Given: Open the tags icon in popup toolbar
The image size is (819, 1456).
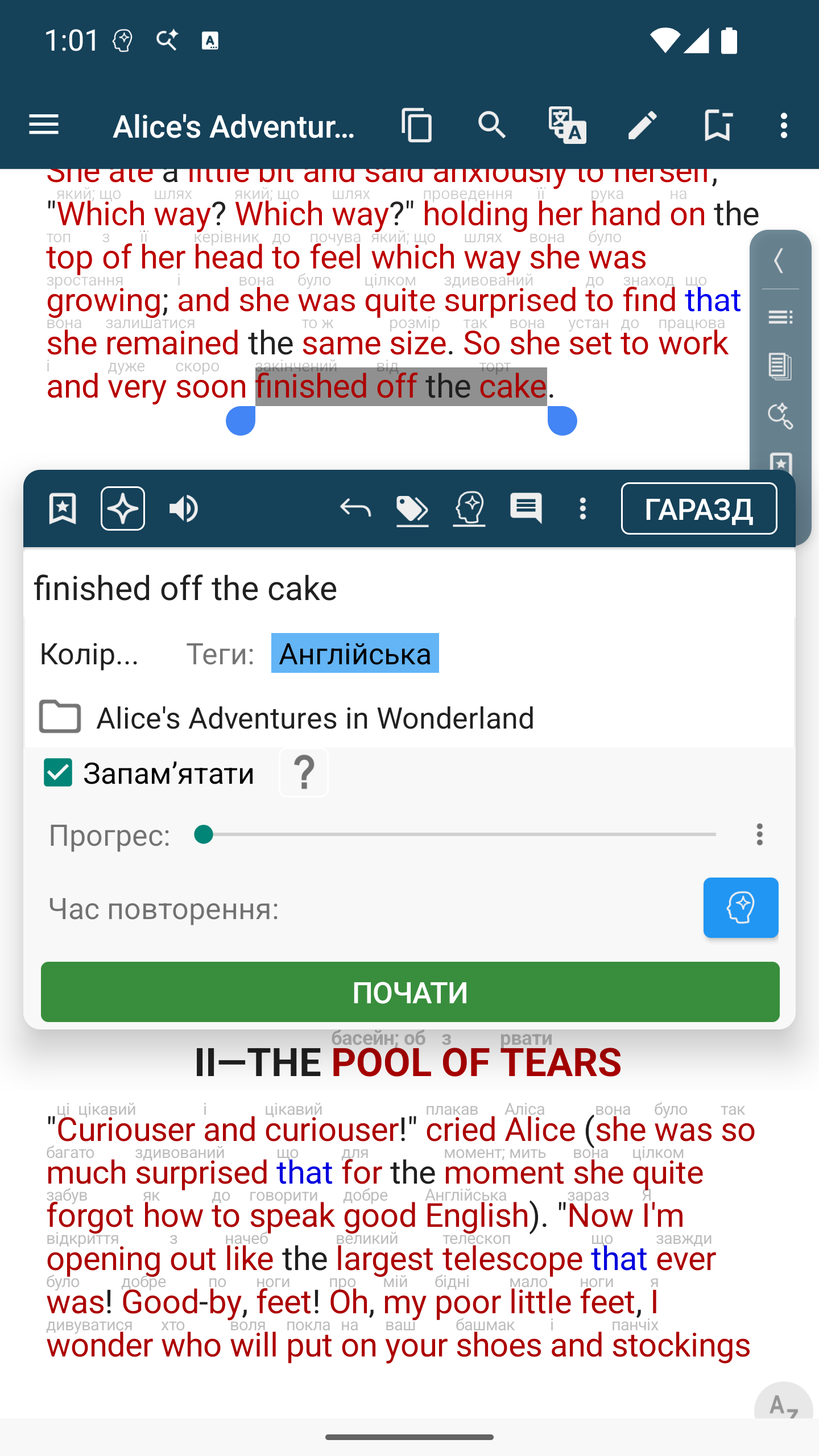Looking at the screenshot, I should pos(412,508).
